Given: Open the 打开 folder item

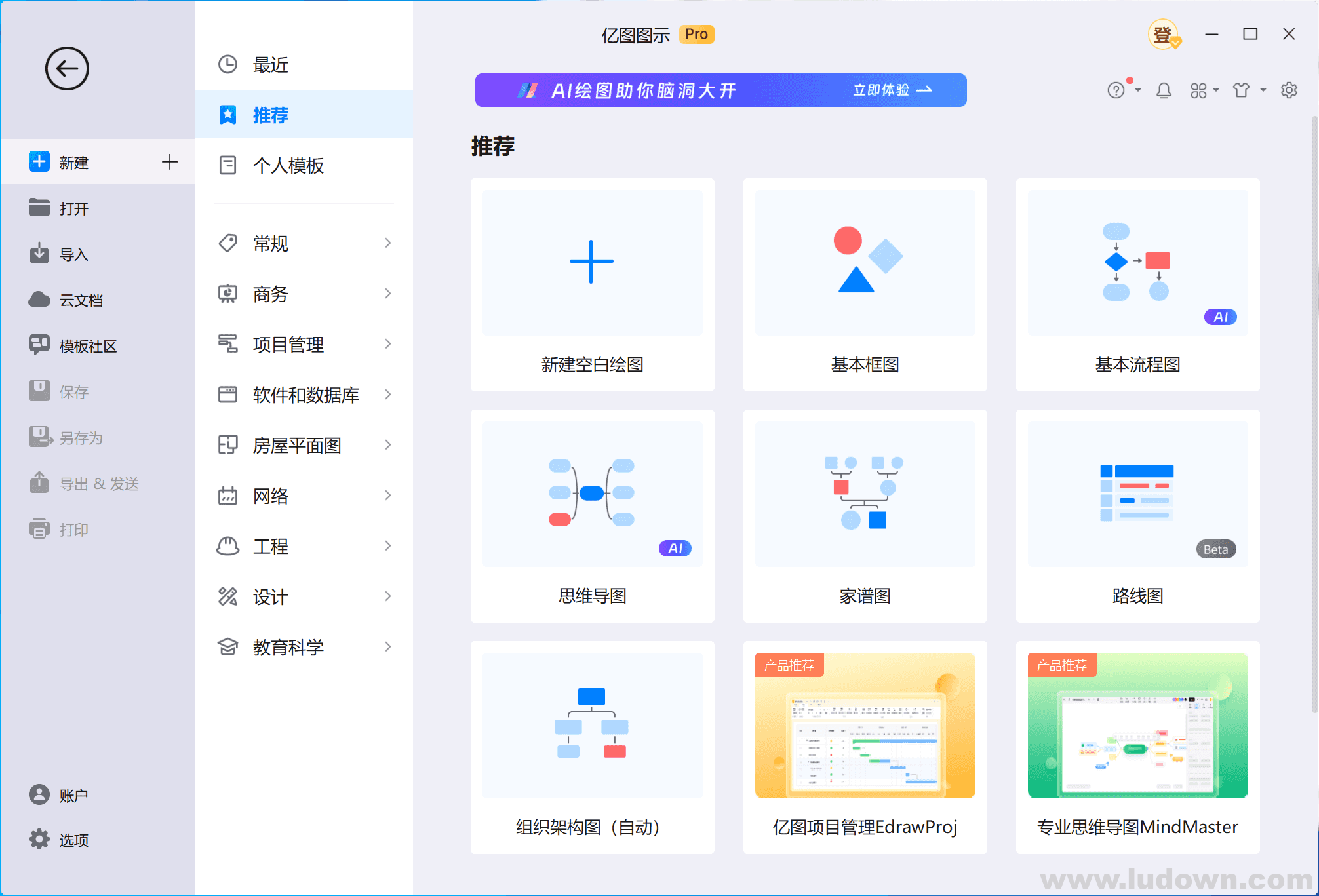Looking at the screenshot, I should [97, 208].
